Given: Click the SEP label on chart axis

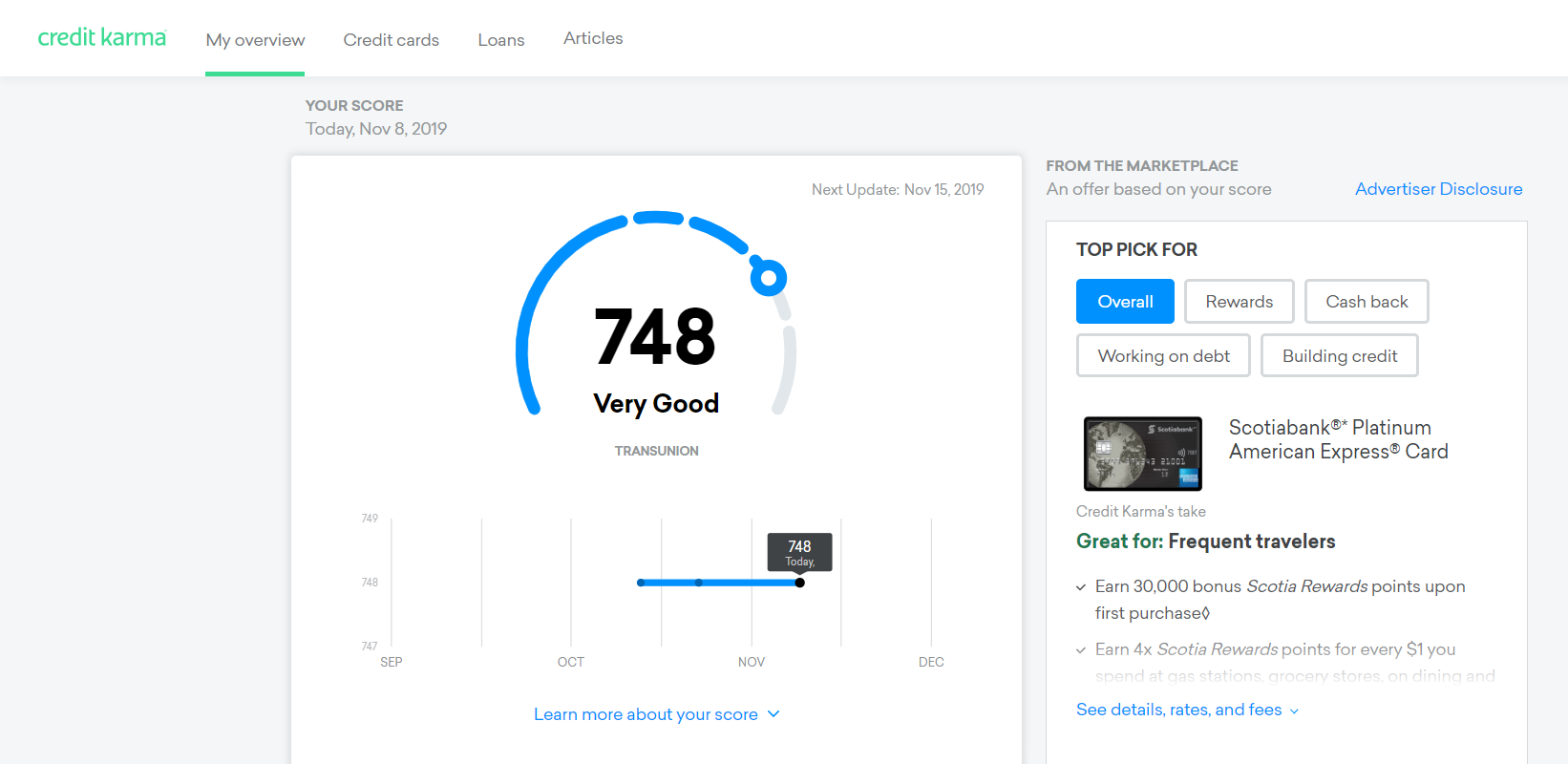Looking at the screenshot, I should (x=392, y=662).
